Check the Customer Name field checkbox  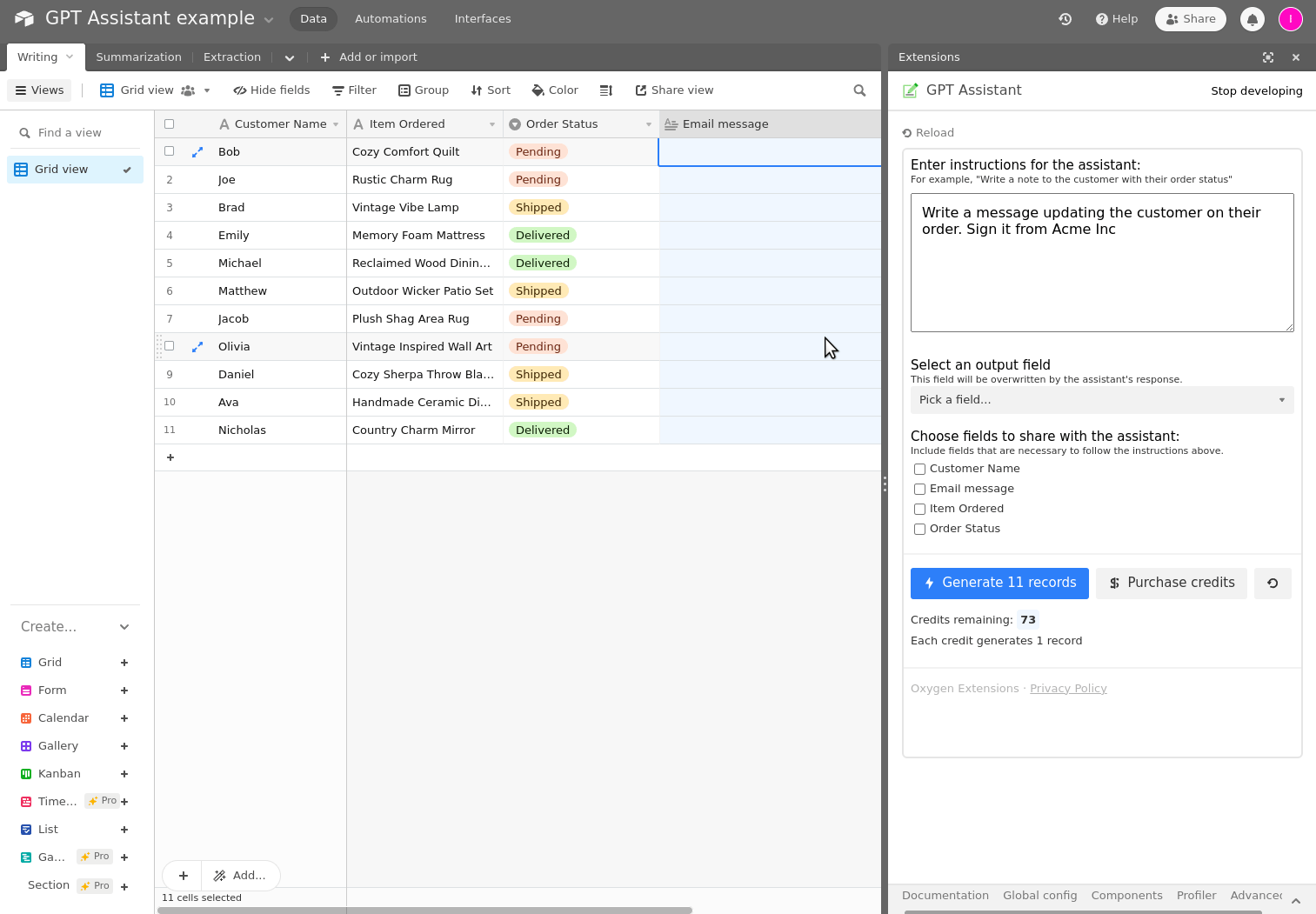[919, 470]
